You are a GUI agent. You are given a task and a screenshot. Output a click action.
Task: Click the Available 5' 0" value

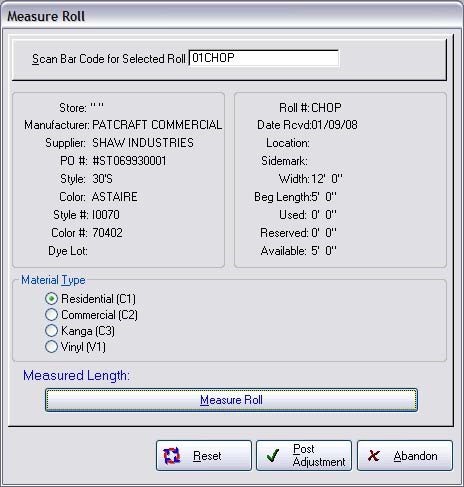tap(324, 251)
